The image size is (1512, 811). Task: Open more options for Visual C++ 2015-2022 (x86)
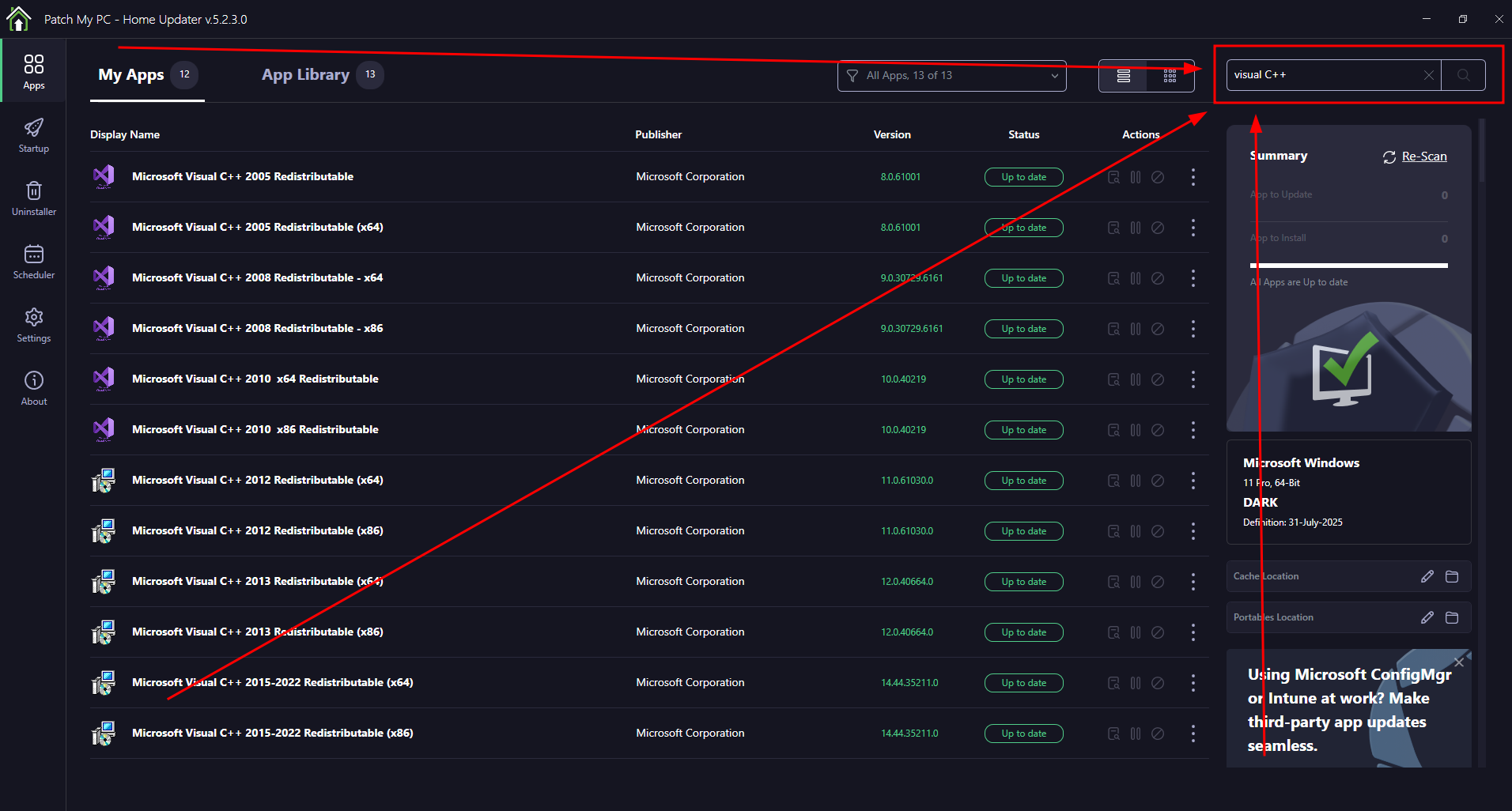tap(1193, 734)
